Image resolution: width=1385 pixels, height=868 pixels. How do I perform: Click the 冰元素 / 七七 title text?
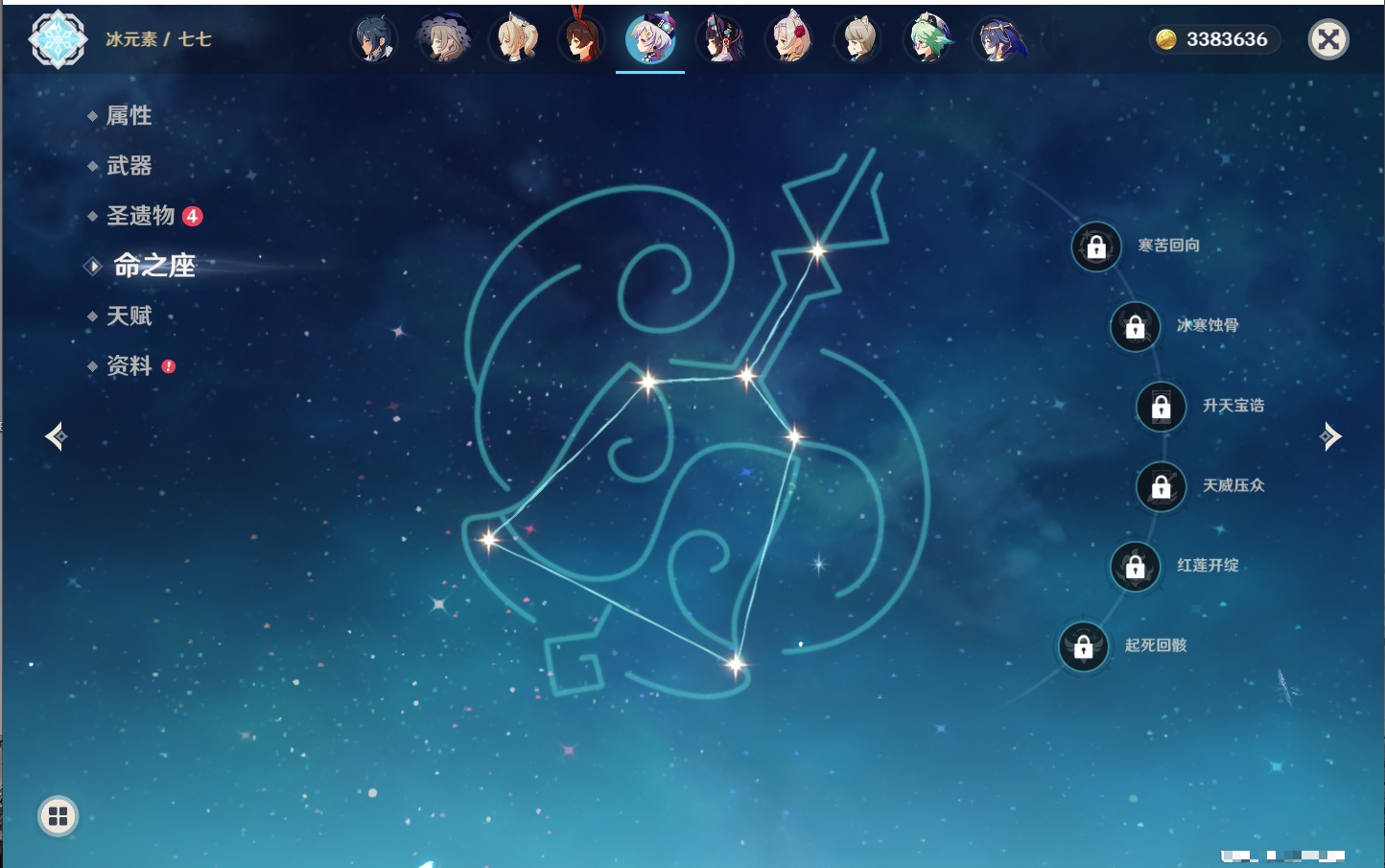point(158,39)
